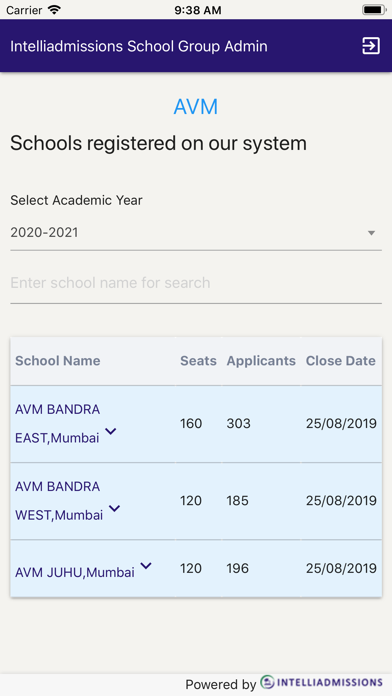Image resolution: width=392 pixels, height=696 pixels.
Task: Open the academic year dropdown arrow
Action: coord(372,233)
